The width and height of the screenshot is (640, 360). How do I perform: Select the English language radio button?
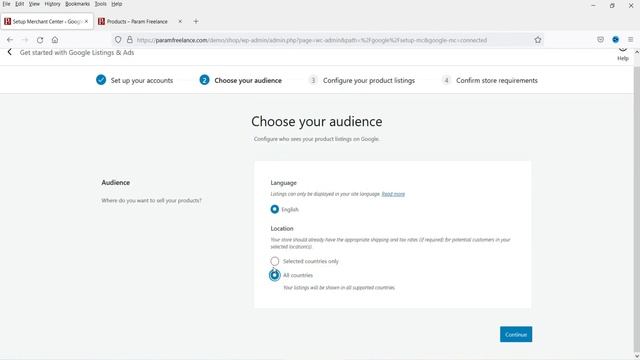click(275, 209)
